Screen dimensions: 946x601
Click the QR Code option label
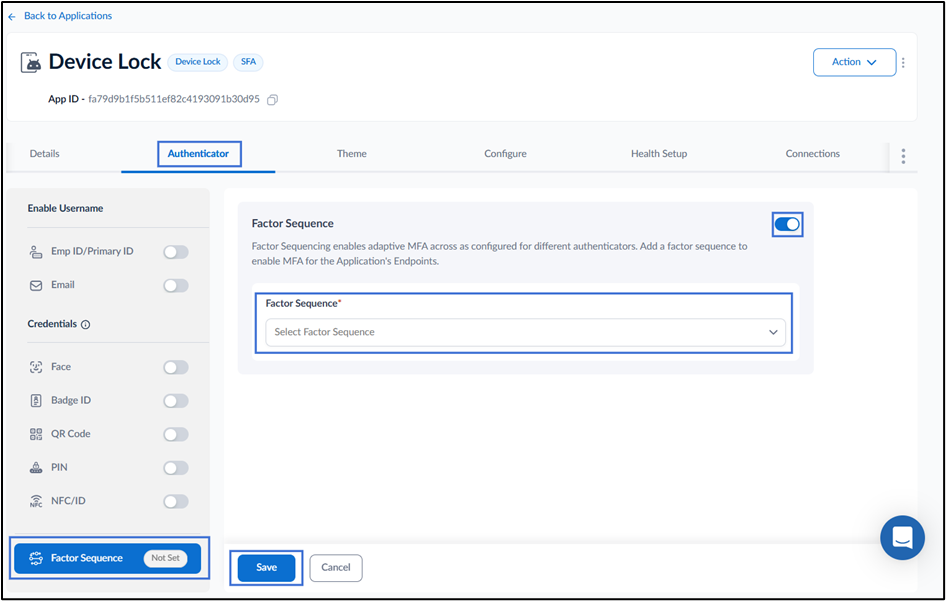tap(71, 434)
